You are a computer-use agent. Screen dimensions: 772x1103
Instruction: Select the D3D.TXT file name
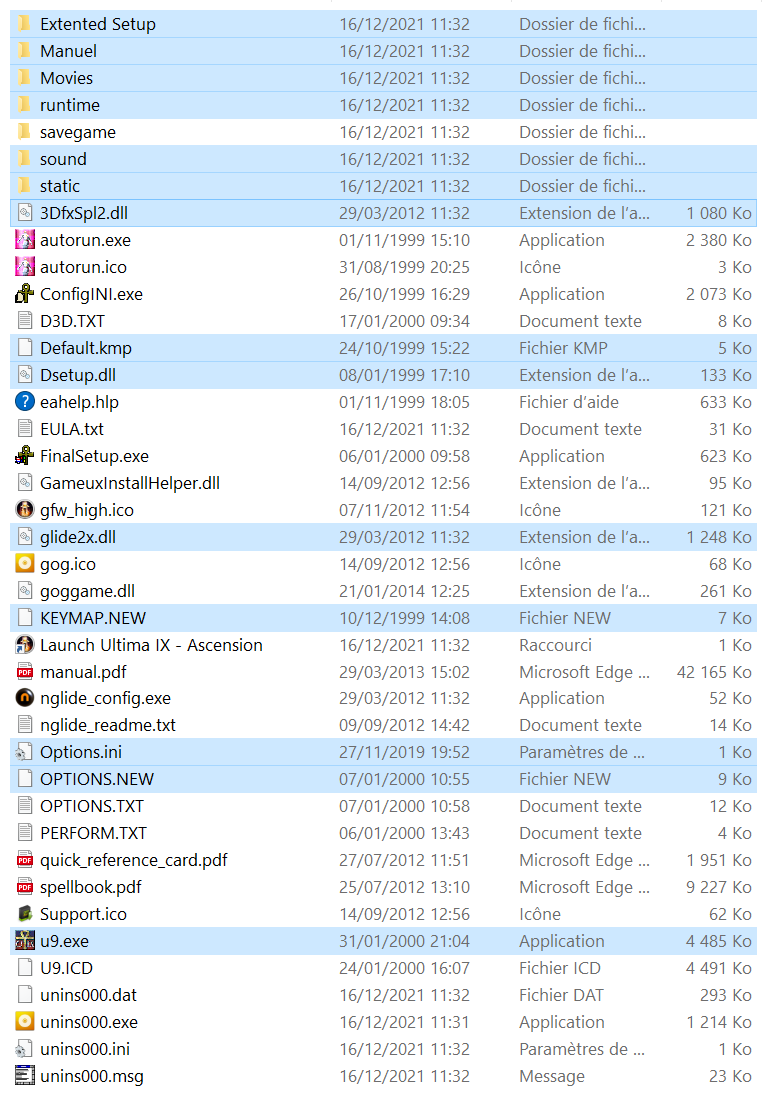[72, 321]
